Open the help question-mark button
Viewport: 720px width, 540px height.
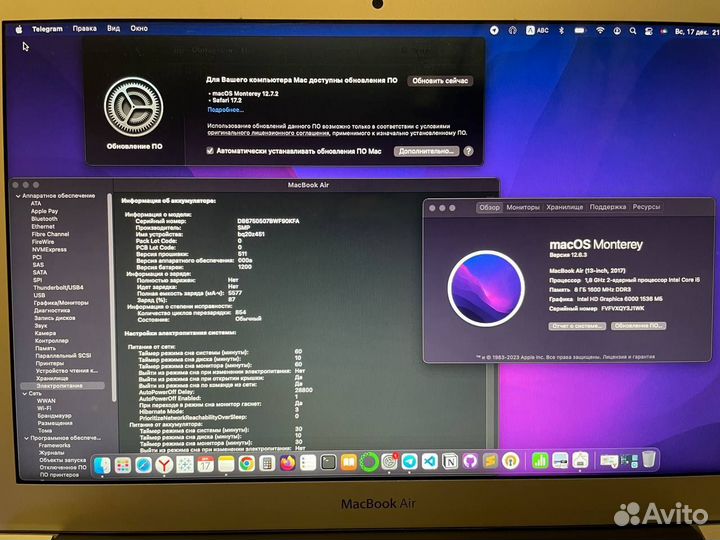468,151
